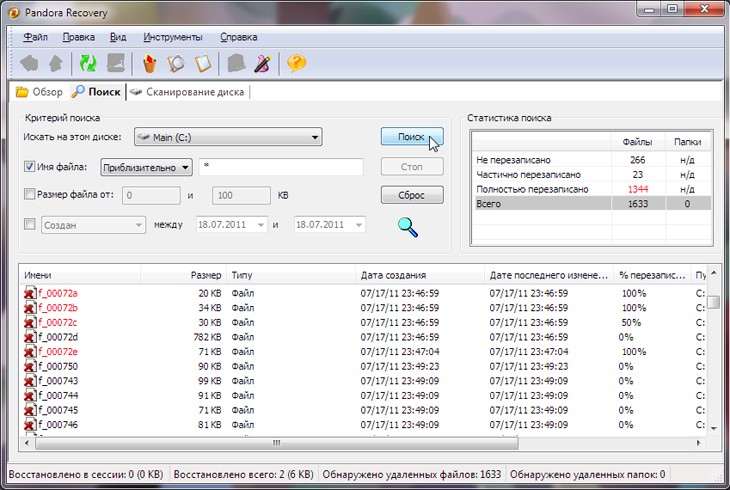Click the orange recover file toolbar icon
The width and height of the screenshot is (730, 490).
click(x=149, y=63)
